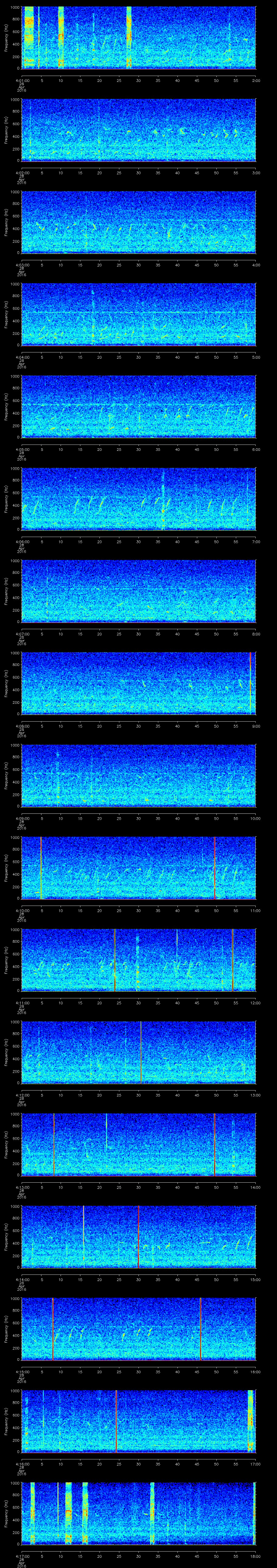Click the spectrogram panel starting at 4:04:00
This screenshot has height=1568, width=277.
coord(139,314)
